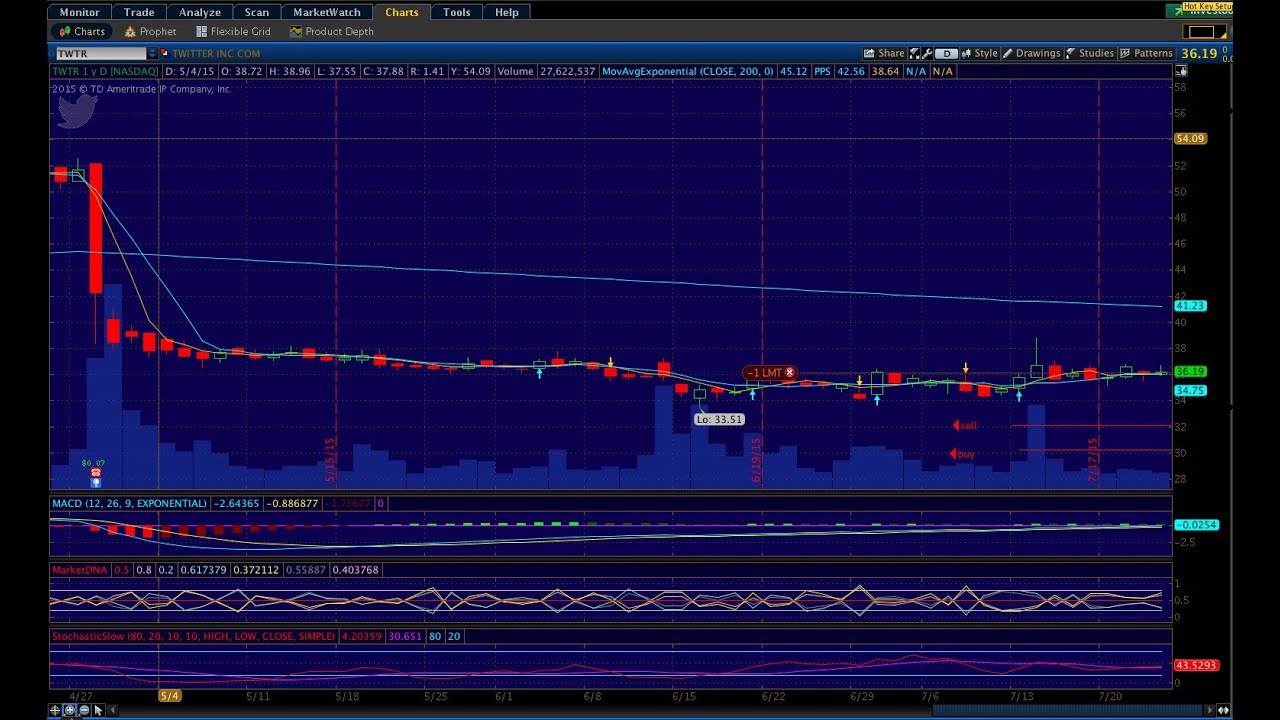Click the pointing hand icon below Patterns
The height and width of the screenshot is (720, 1280).
point(1181,71)
